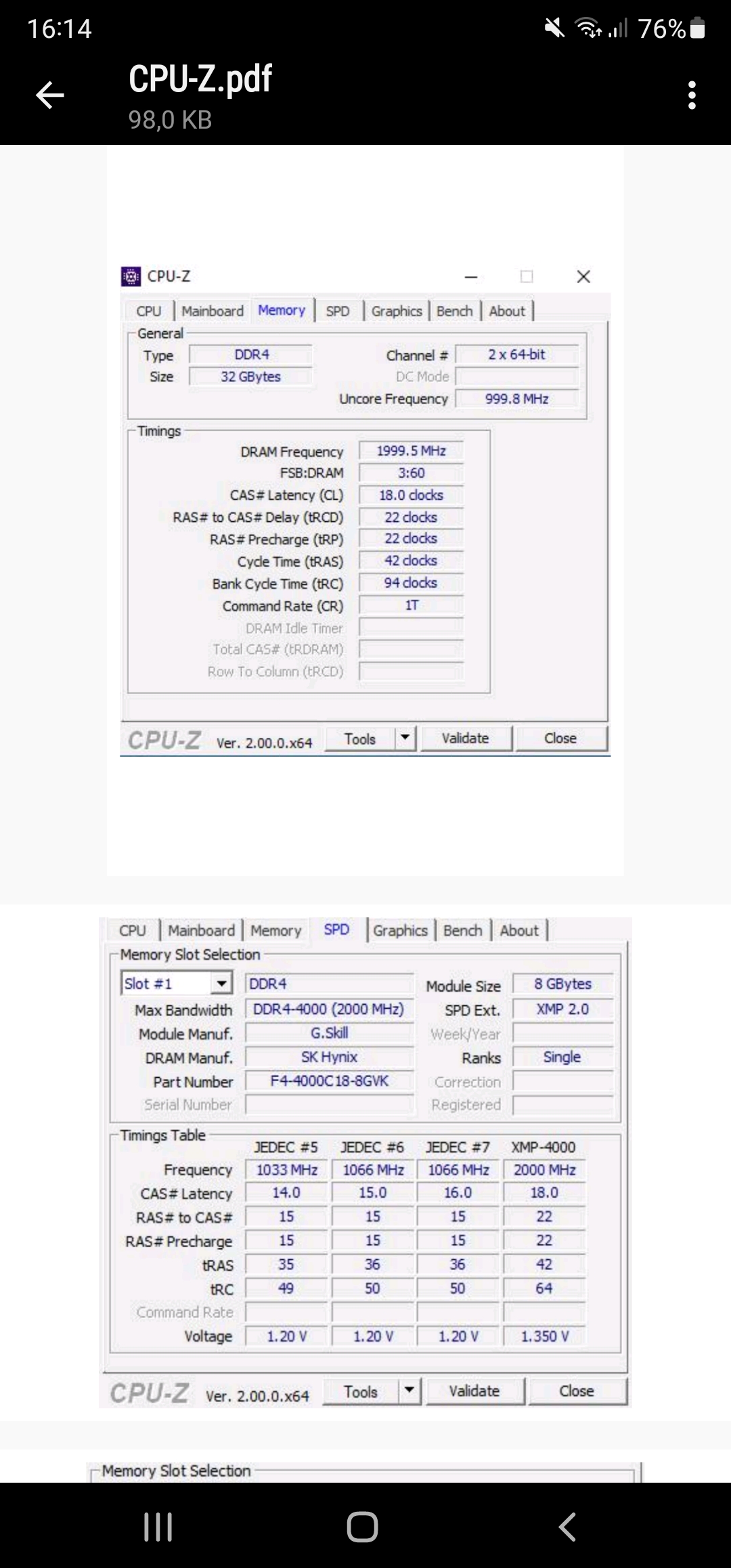Click Command Rate value 1T
The width and height of the screenshot is (731, 1568).
tap(411, 605)
